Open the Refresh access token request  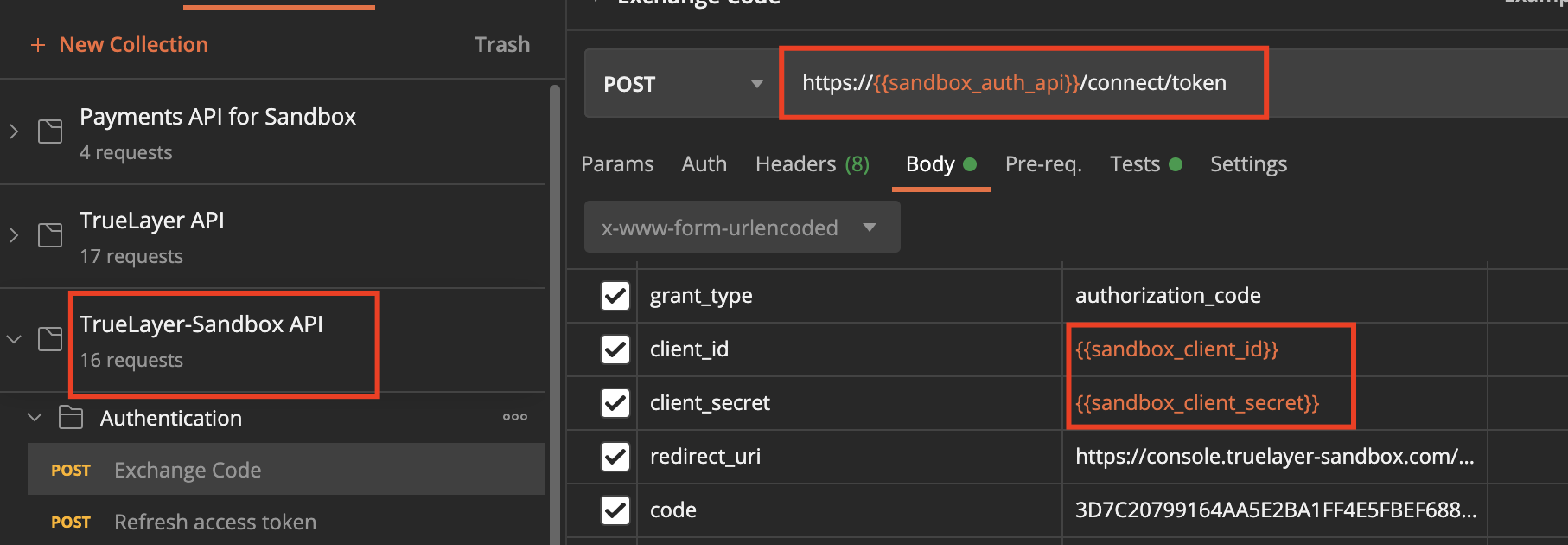click(x=286, y=522)
